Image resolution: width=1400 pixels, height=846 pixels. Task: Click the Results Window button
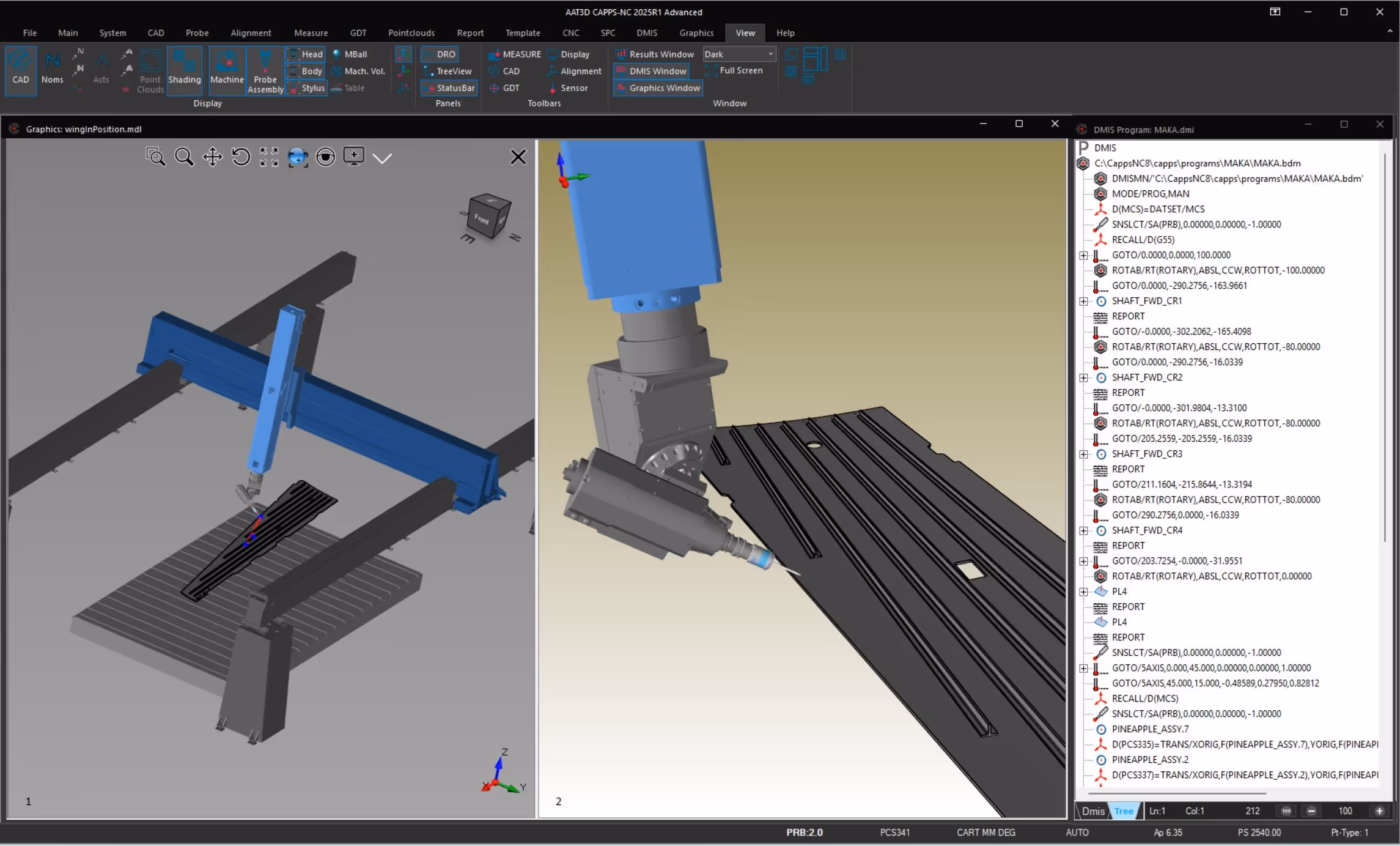pos(655,54)
